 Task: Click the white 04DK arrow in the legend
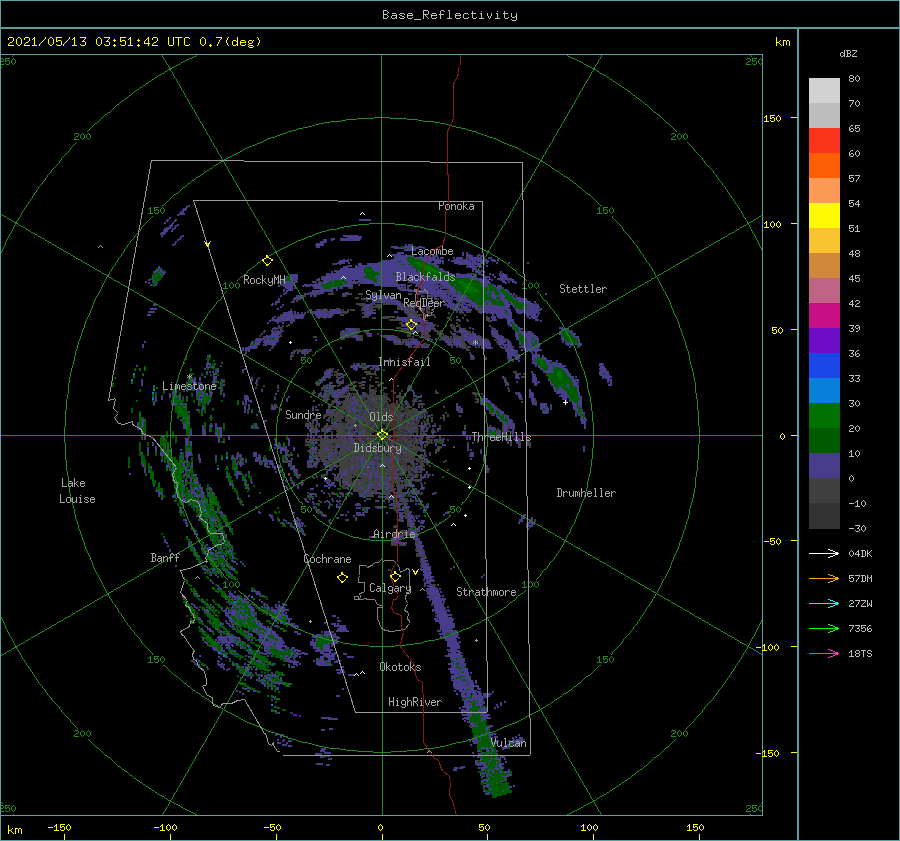824,553
